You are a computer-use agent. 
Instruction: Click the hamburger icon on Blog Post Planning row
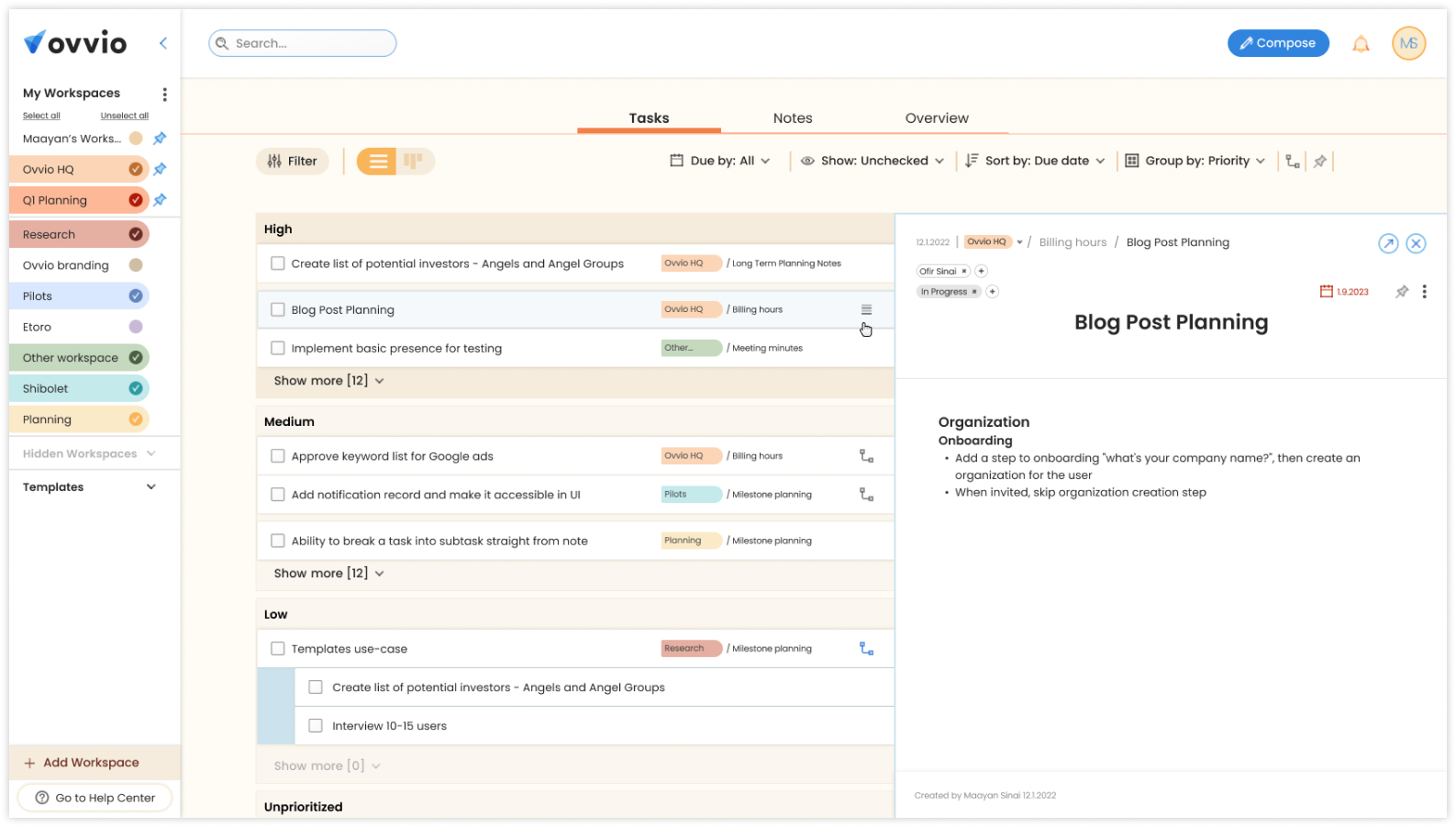click(x=866, y=310)
